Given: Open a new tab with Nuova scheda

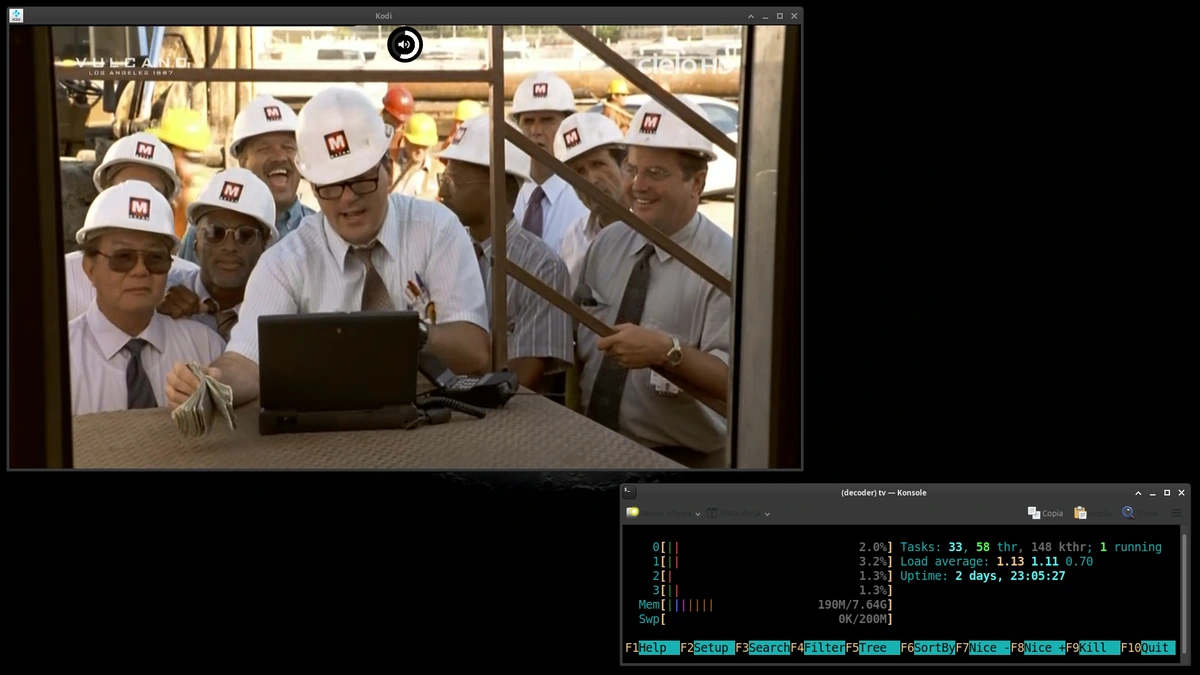Looking at the screenshot, I should coord(659,513).
